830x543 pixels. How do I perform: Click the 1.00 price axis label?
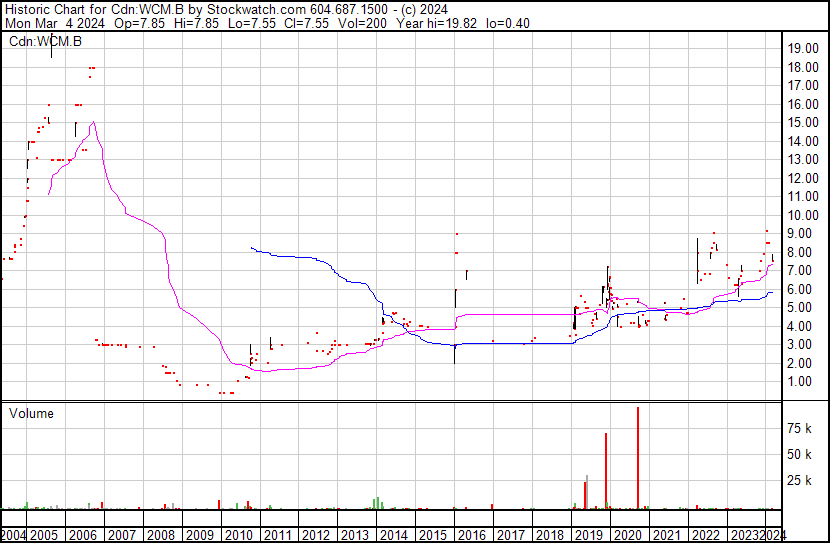pyautogui.click(x=803, y=381)
